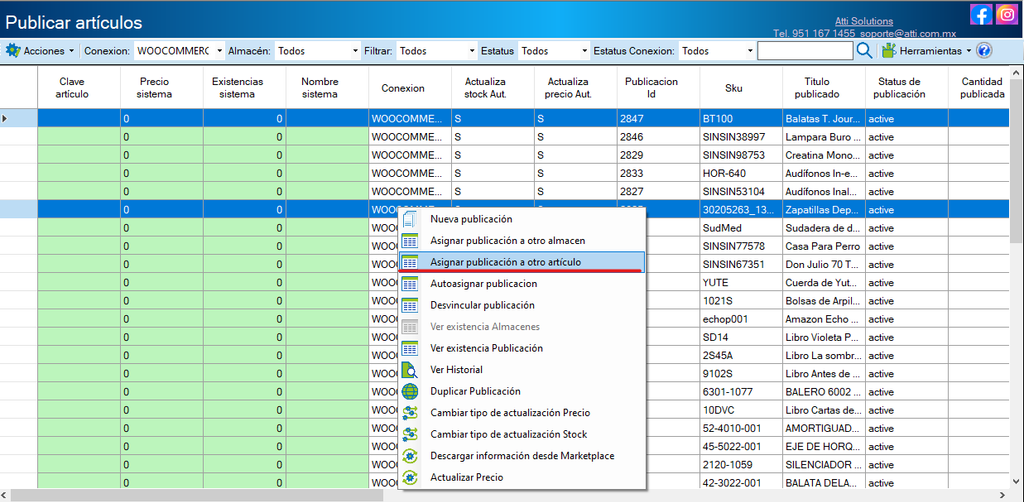Screen dimensions: 1024x502
Task: Select the BT100 Sku cell
Action: [741, 119]
